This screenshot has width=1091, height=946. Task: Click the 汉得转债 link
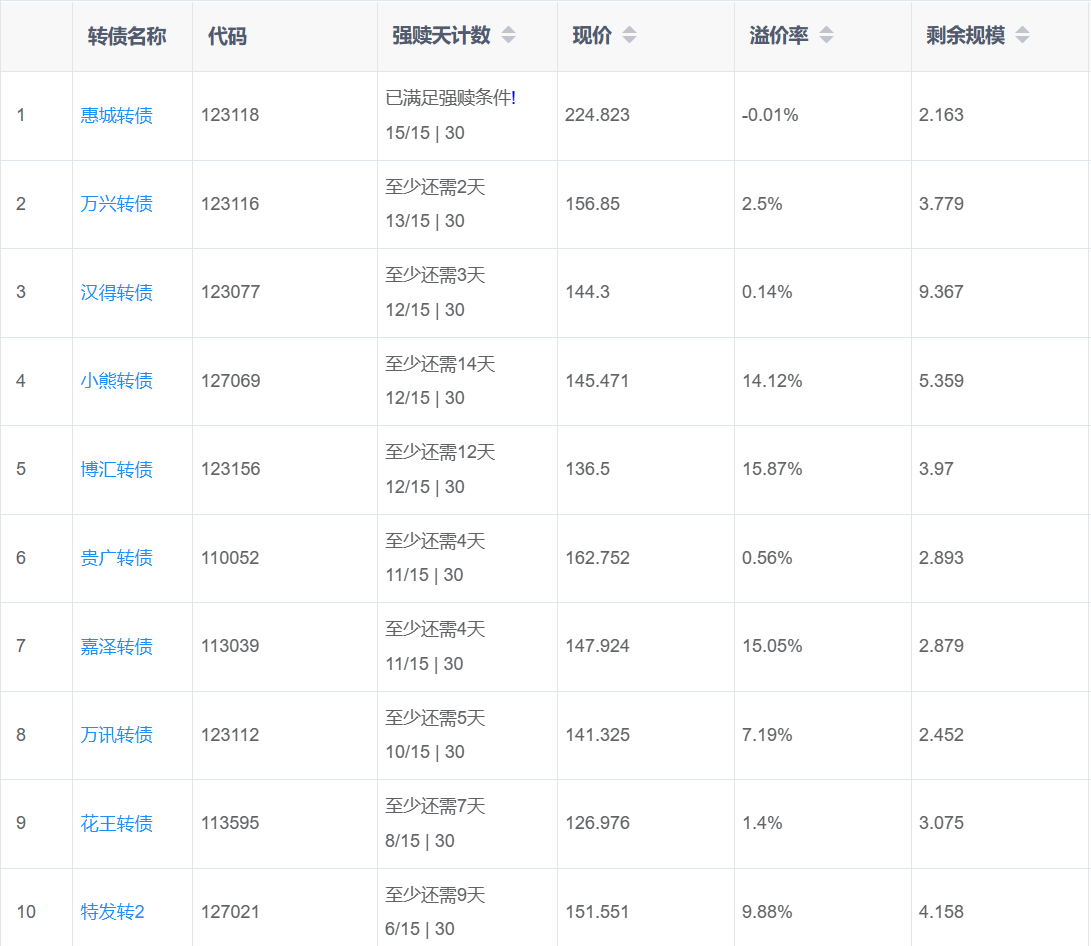tap(116, 293)
